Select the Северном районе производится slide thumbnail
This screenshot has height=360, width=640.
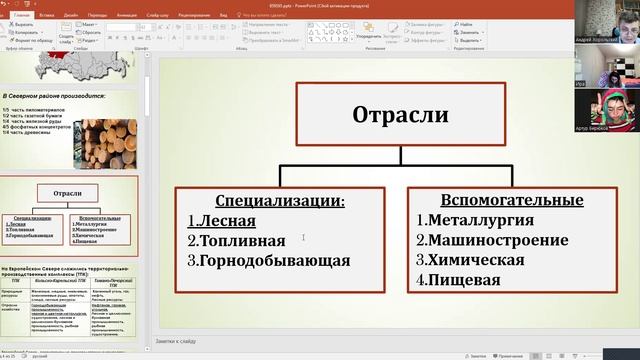(69, 131)
